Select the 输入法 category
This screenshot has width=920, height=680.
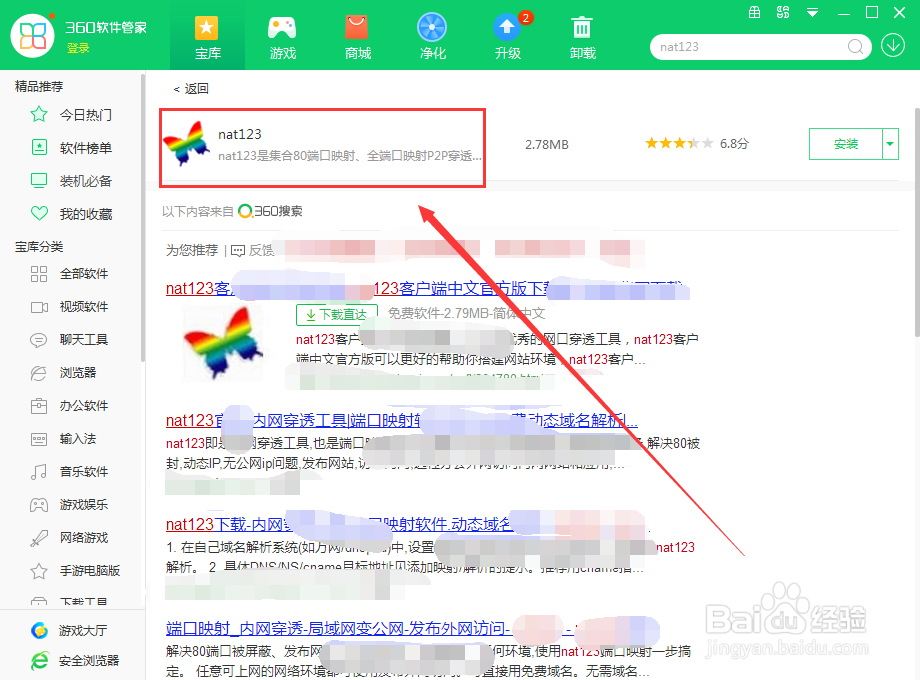pos(78,438)
